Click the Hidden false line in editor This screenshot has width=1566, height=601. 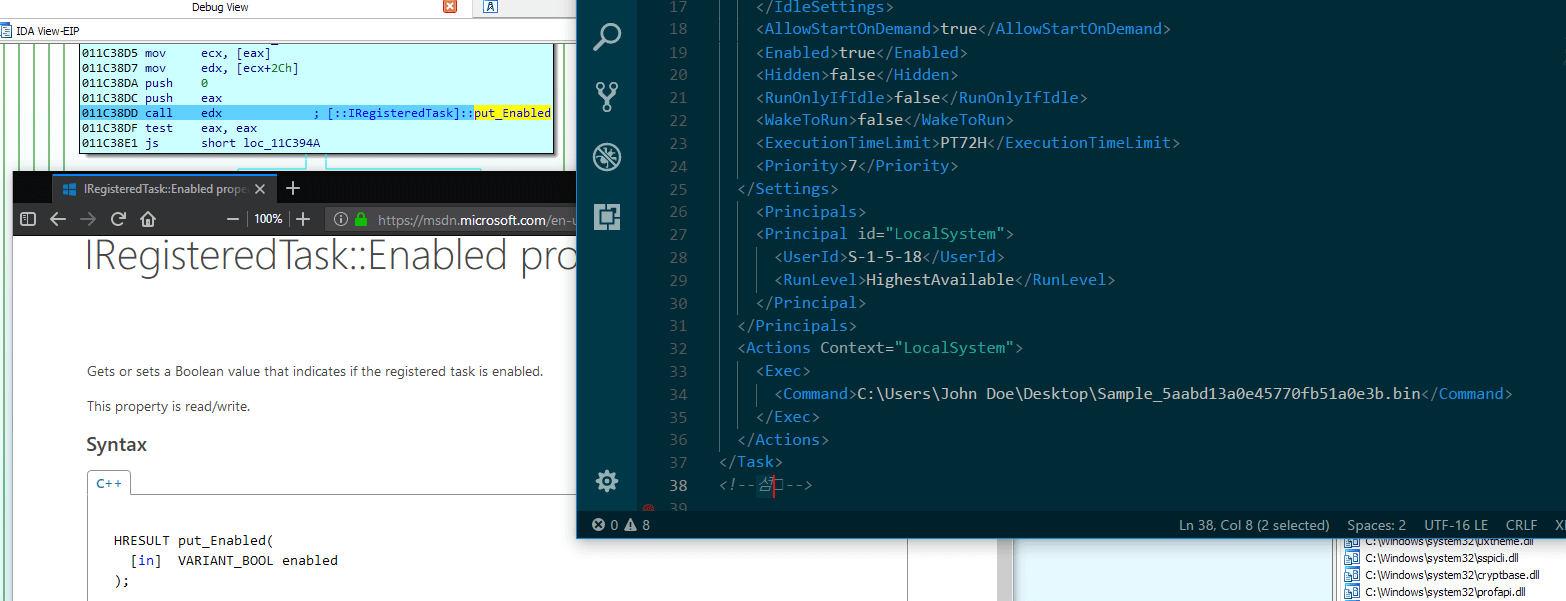[x=857, y=75]
